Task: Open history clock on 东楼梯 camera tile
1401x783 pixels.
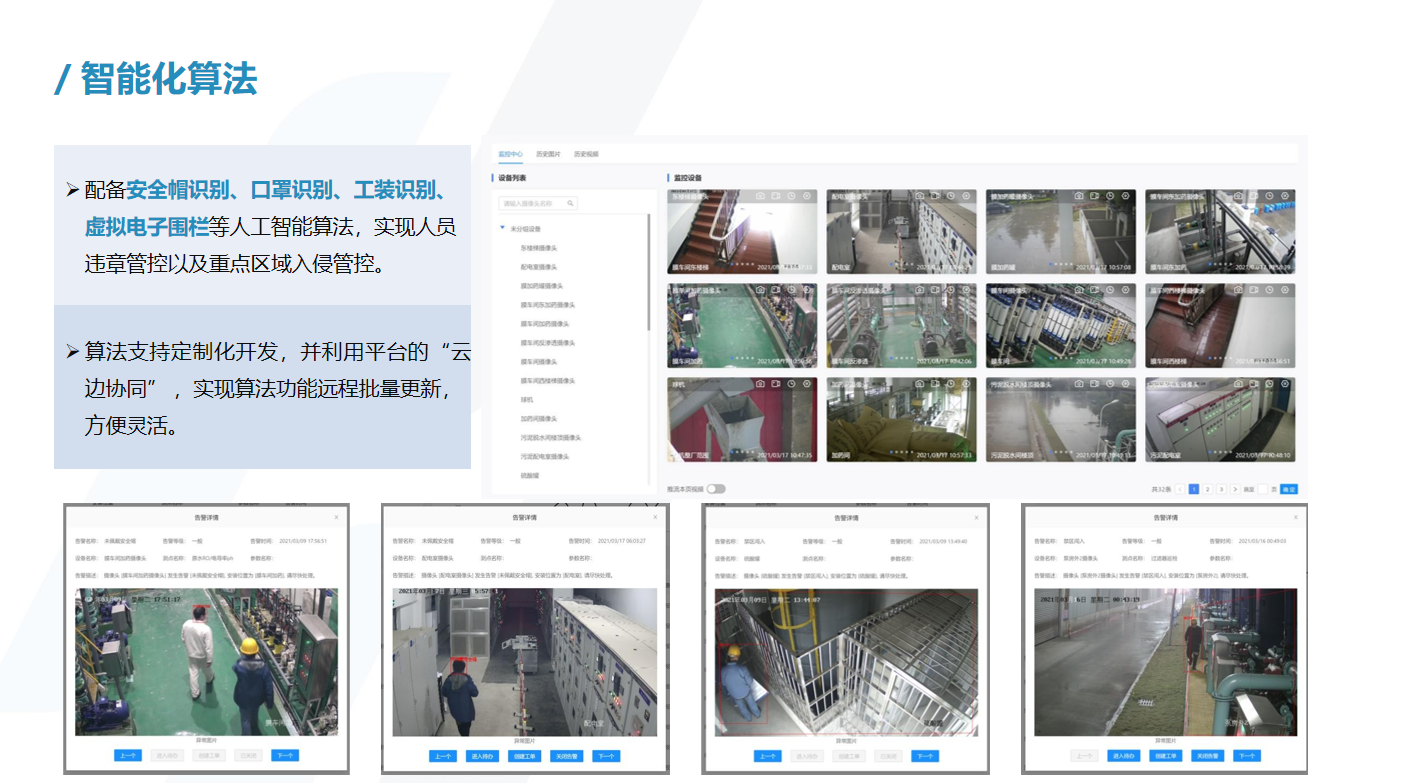Action: click(791, 196)
